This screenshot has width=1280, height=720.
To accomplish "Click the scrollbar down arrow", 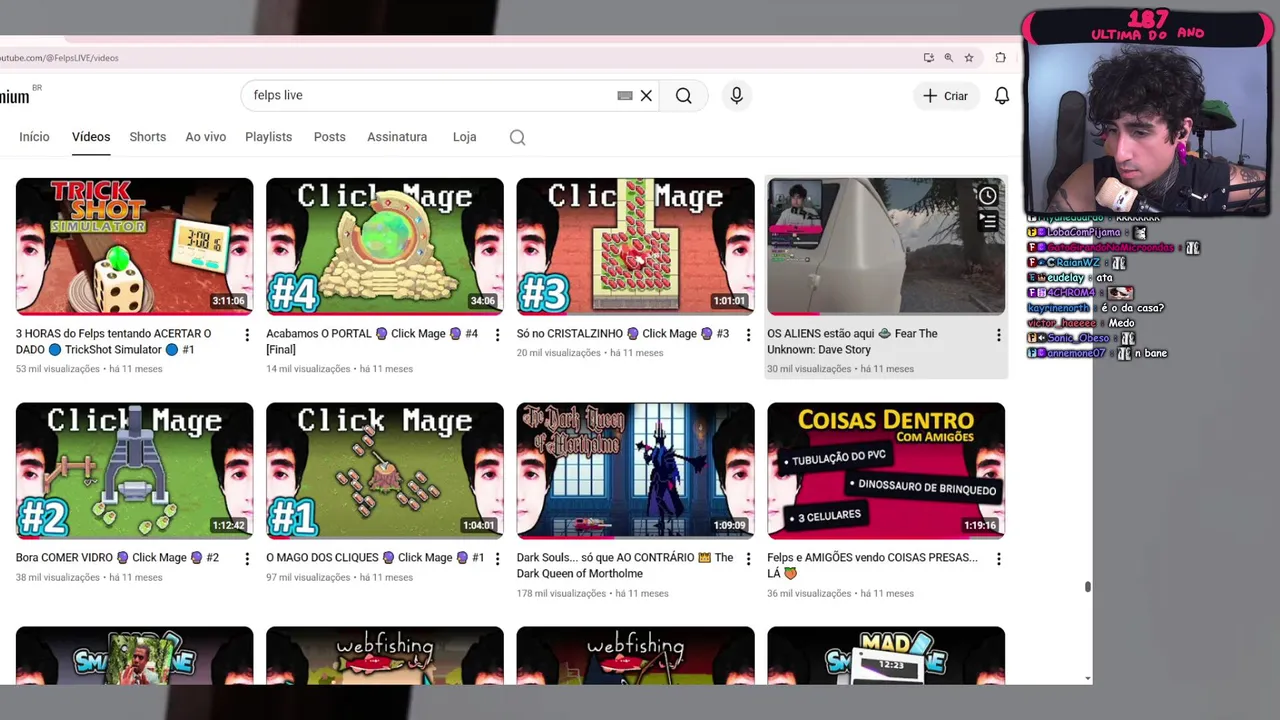I will click(1087, 679).
